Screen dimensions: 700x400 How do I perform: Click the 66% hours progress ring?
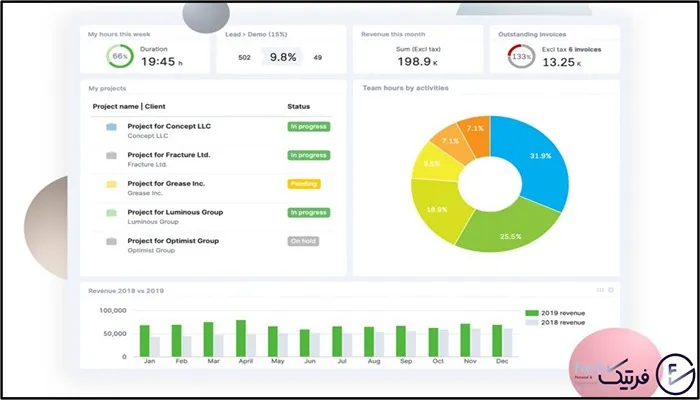[x=120, y=56]
